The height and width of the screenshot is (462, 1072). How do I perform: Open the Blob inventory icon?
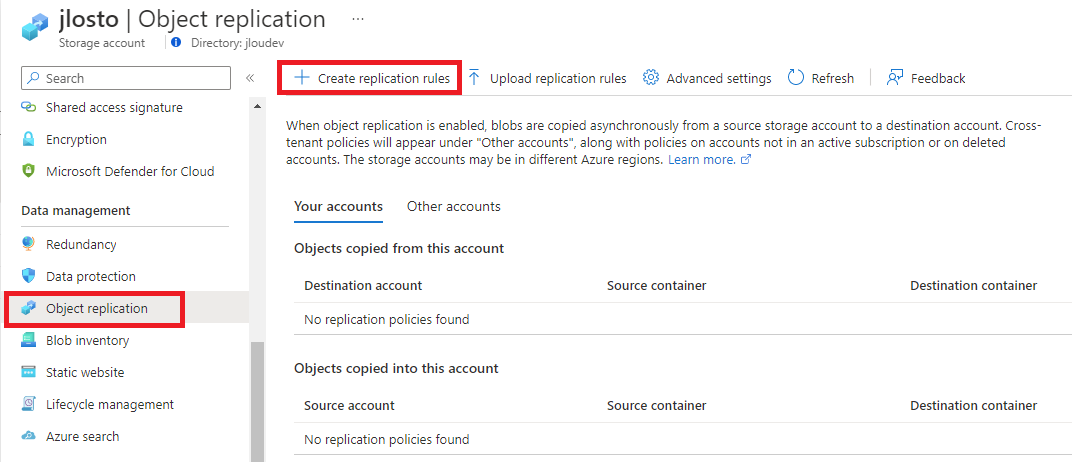28,340
